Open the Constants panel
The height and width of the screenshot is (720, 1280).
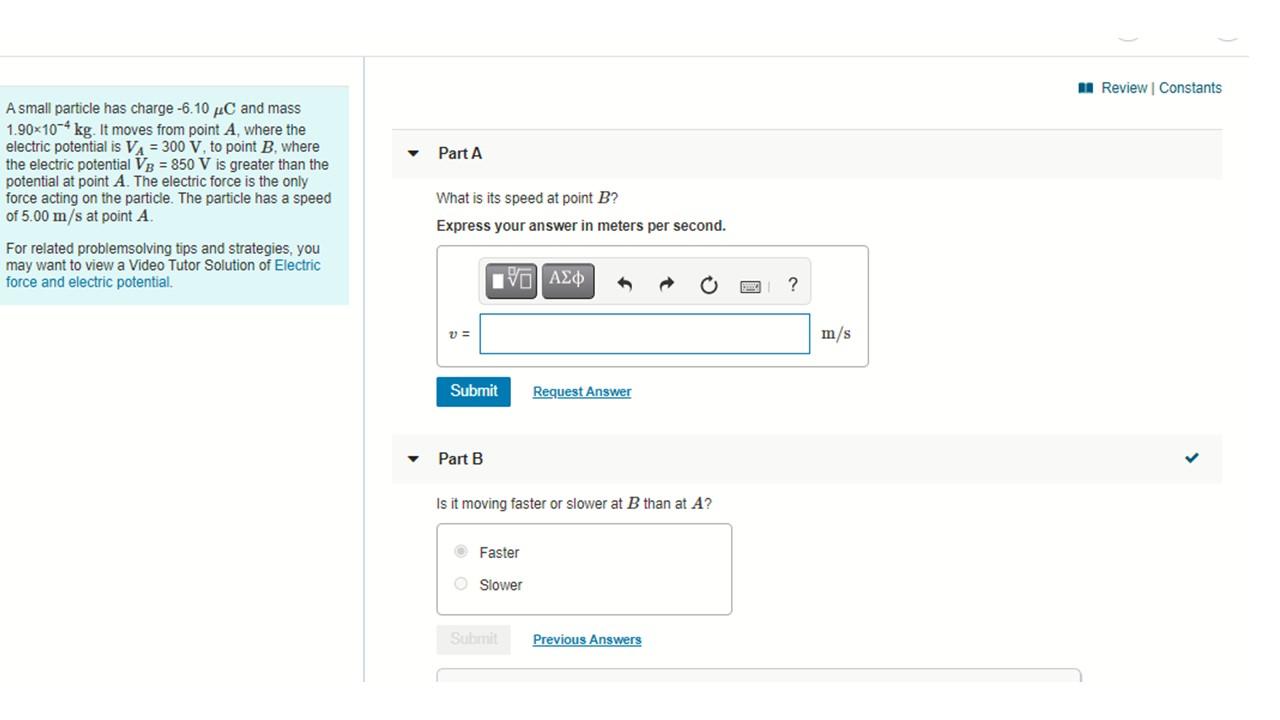(1190, 87)
